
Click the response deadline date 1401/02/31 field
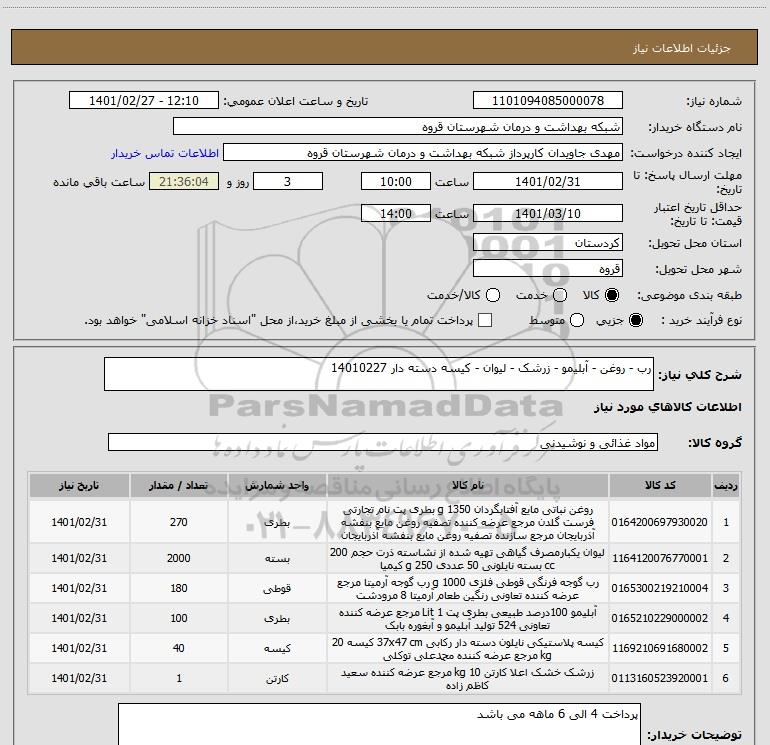(x=548, y=182)
